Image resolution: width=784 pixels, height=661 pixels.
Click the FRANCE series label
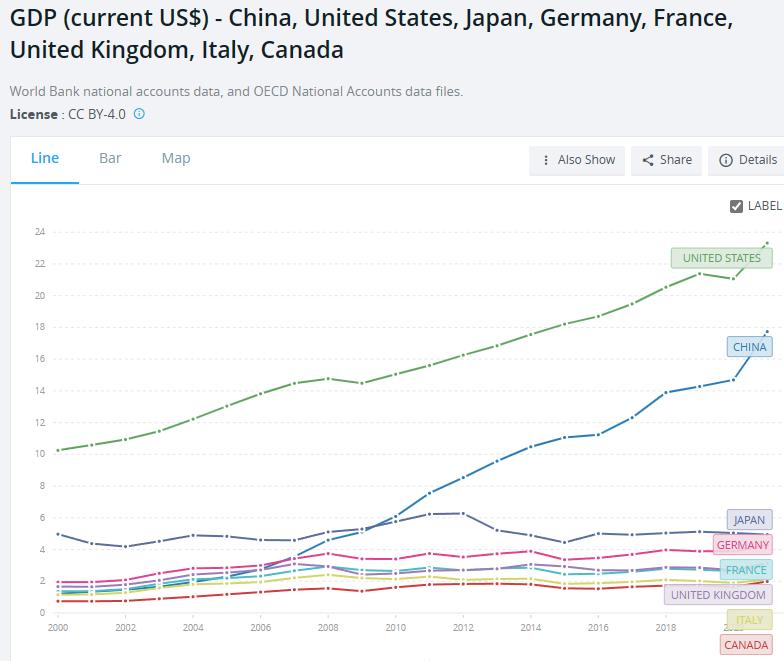click(746, 570)
